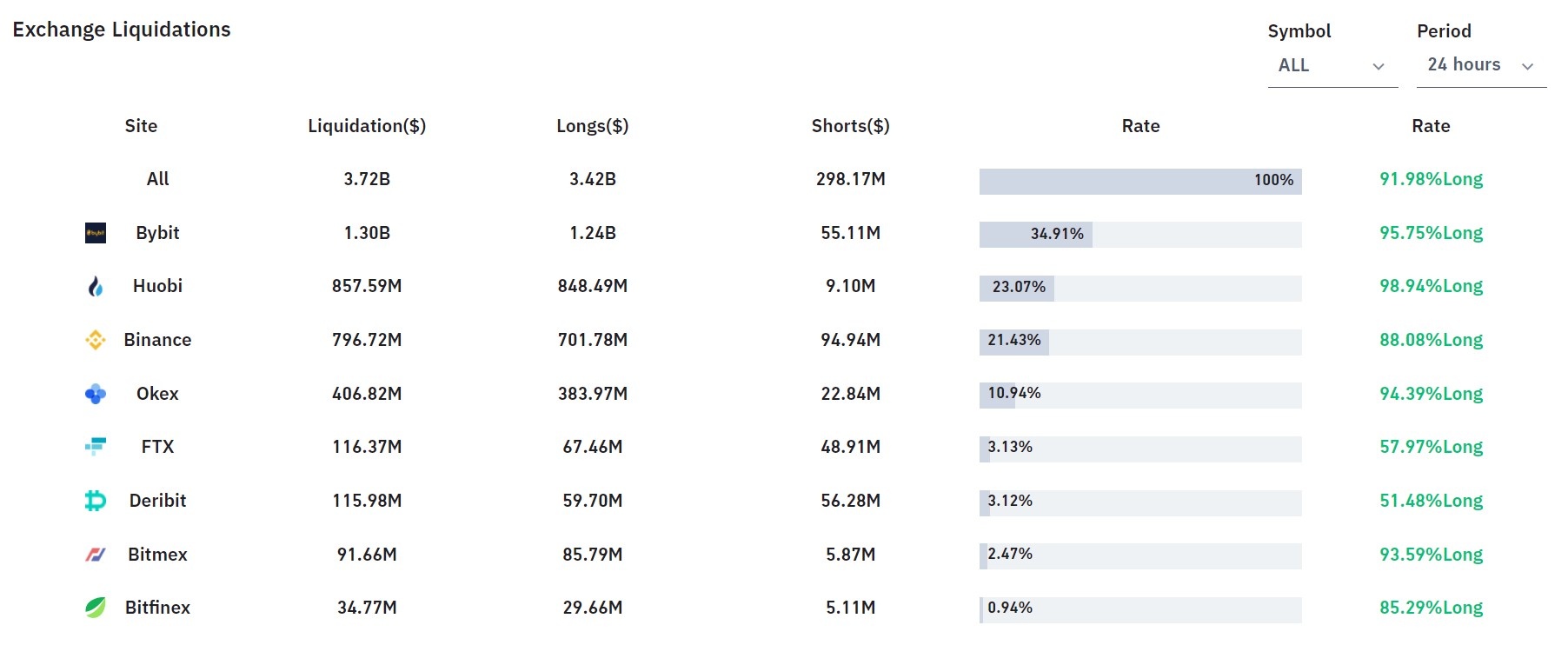Click the Bitfinex exchange name
The width and height of the screenshot is (1568, 645).
click(x=157, y=608)
